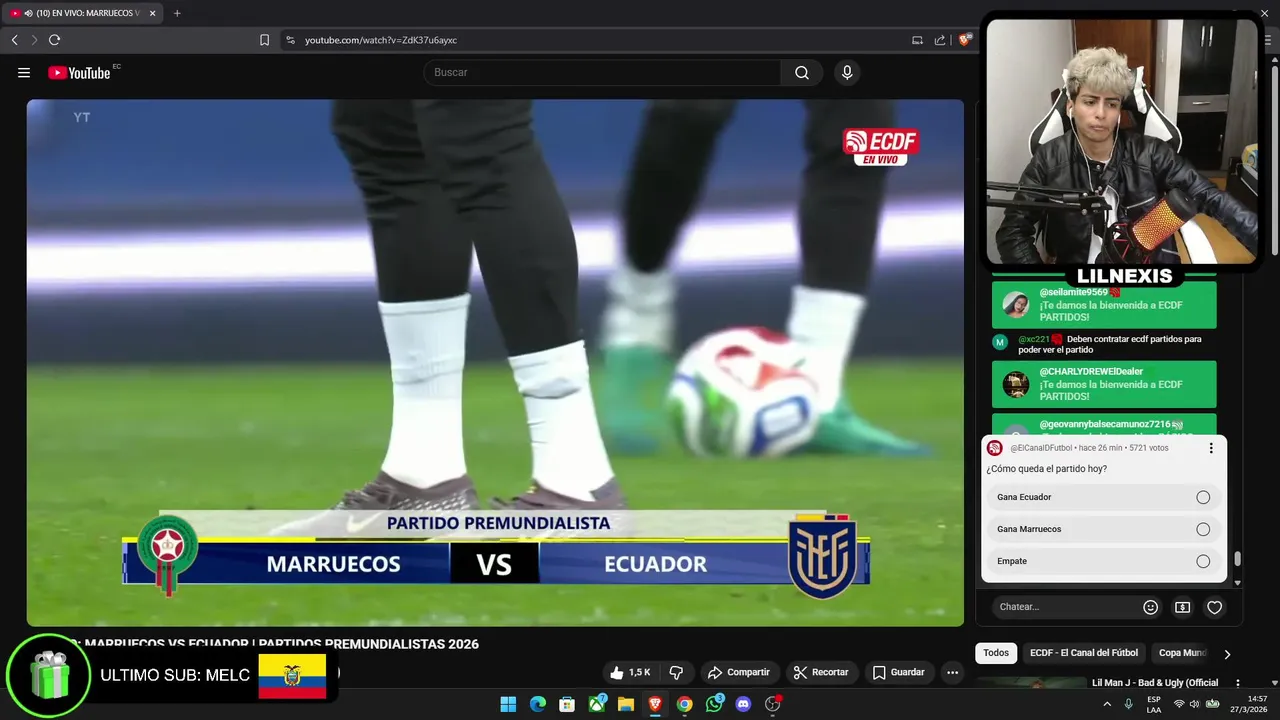This screenshot has width=1280, height=720.
Task: Open a new browser tab with the plus icon
Action: pos(177,13)
